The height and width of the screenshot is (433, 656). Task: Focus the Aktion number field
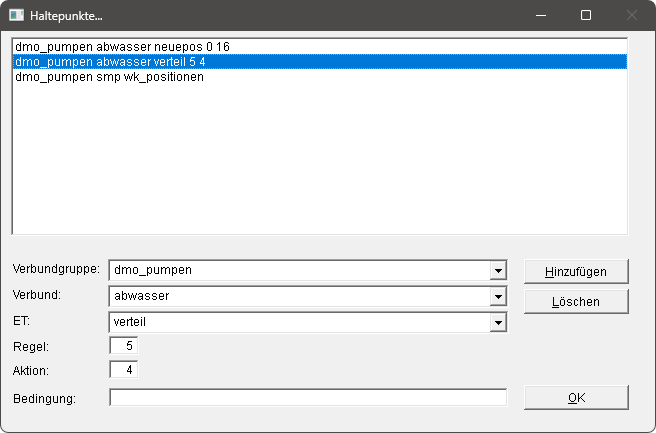click(x=123, y=371)
